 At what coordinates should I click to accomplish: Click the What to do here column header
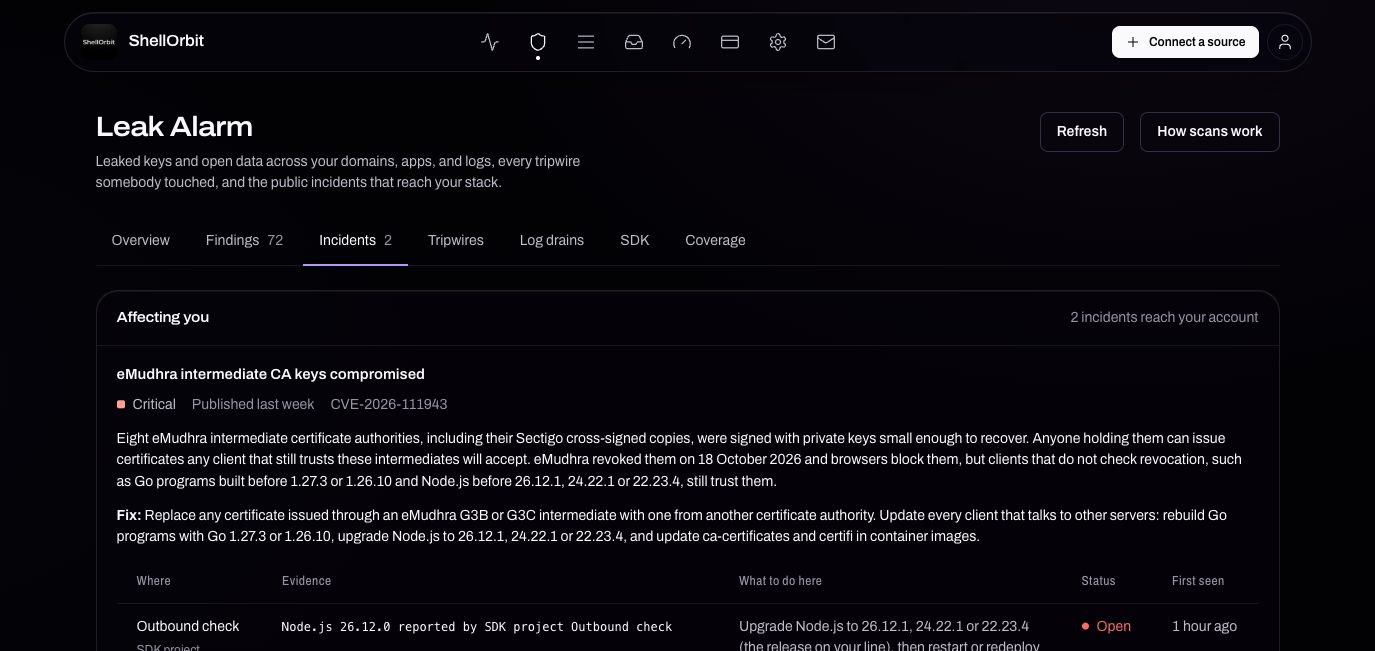pyautogui.click(x=780, y=581)
